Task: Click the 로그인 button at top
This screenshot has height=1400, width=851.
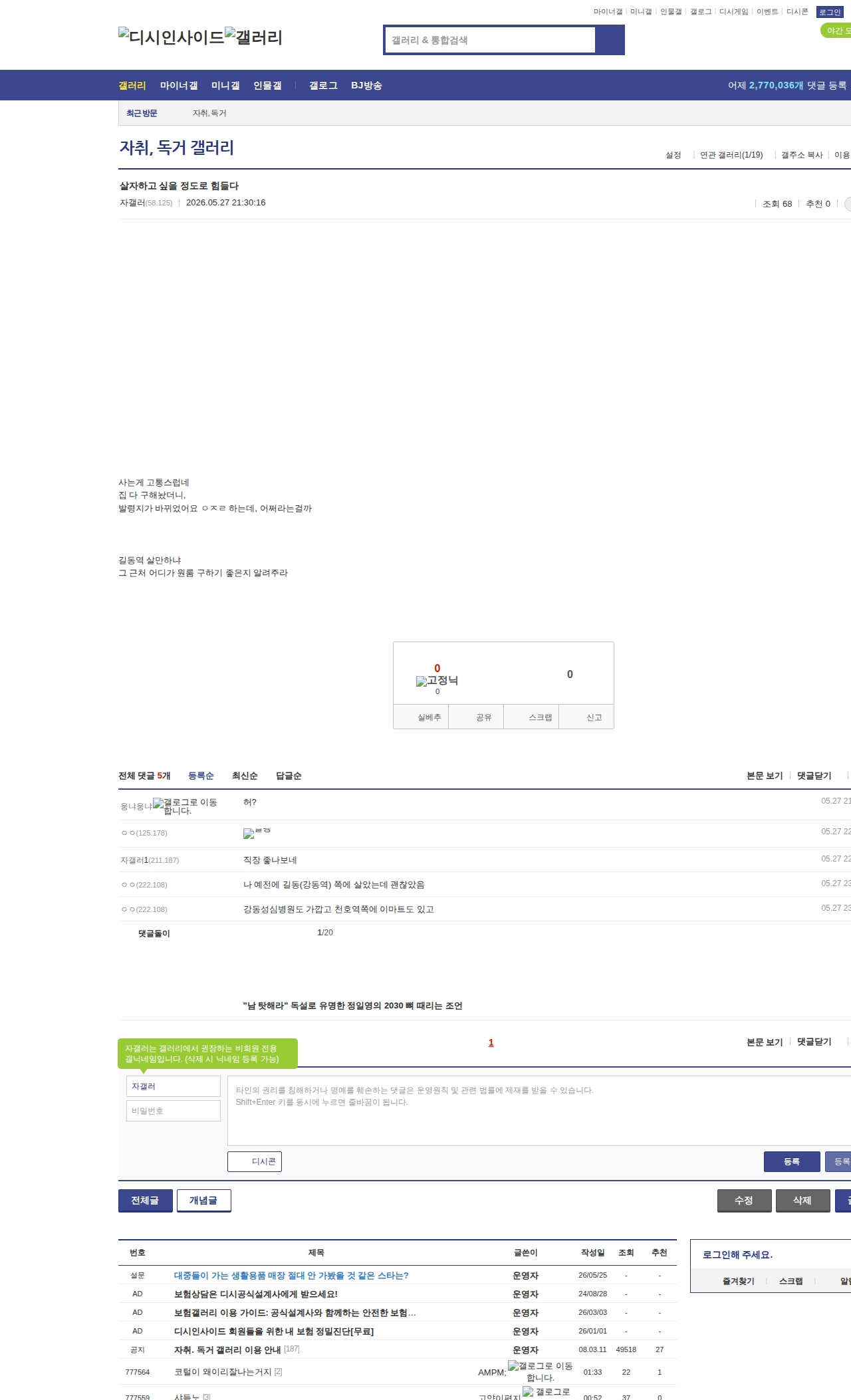Action: (x=830, y=12)
